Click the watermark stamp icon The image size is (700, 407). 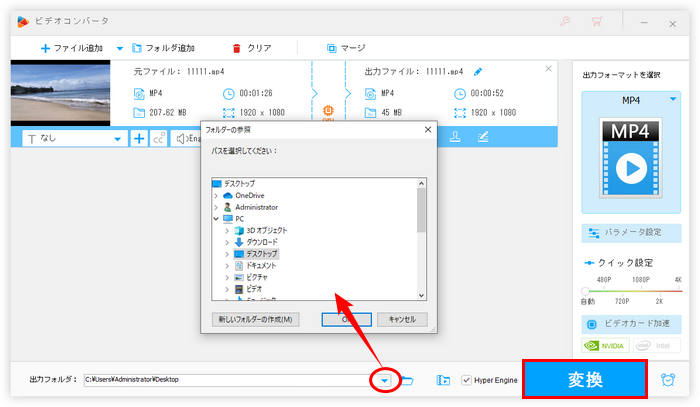coord(455,137)
